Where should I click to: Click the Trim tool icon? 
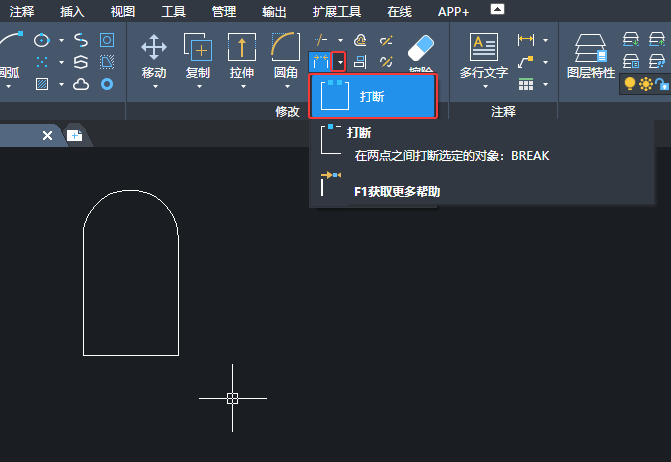321,40
